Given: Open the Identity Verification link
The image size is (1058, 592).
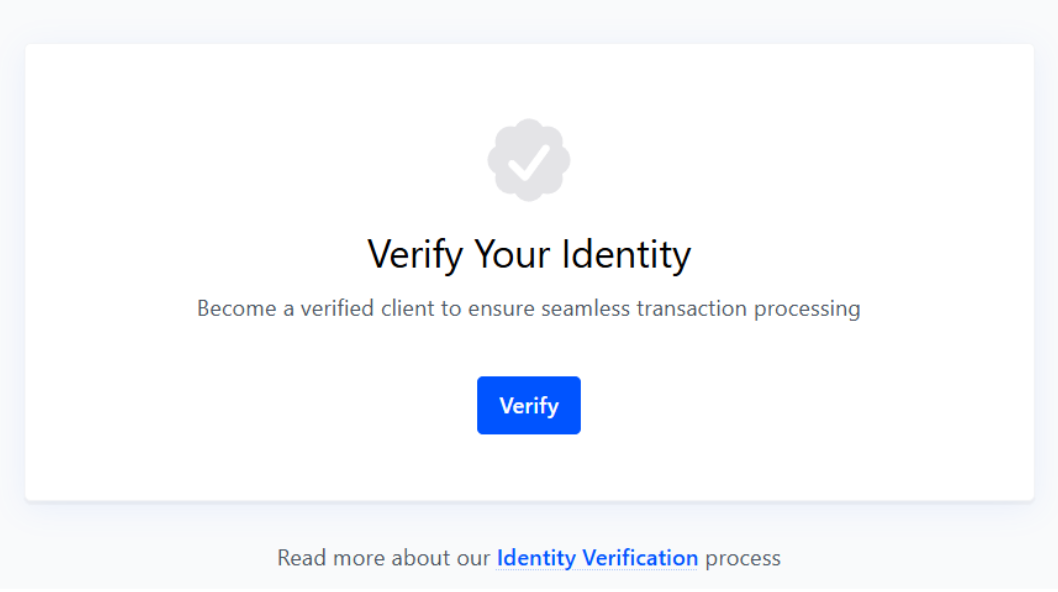Looking at the screenshot, I should pyautogui.click(x=597, y=558).
